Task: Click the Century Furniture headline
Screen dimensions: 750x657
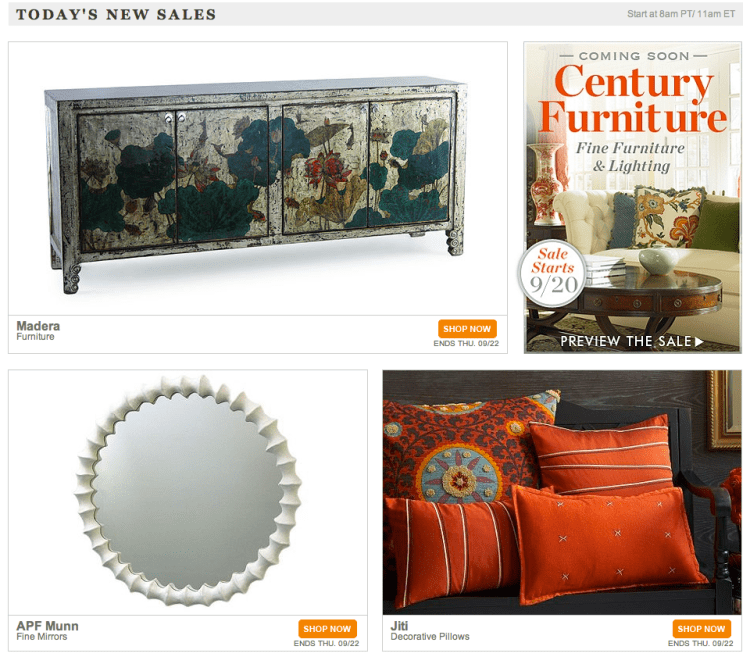Action: [x=633, y=99]
